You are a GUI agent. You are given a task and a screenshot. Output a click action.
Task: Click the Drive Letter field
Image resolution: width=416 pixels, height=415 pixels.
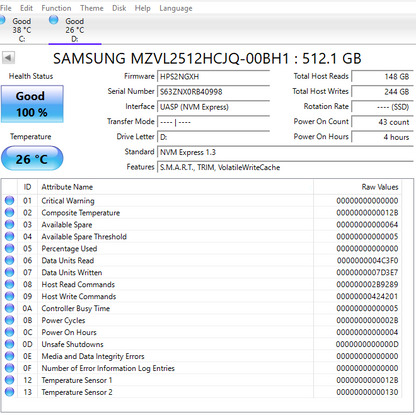click(x=213, y=137)
